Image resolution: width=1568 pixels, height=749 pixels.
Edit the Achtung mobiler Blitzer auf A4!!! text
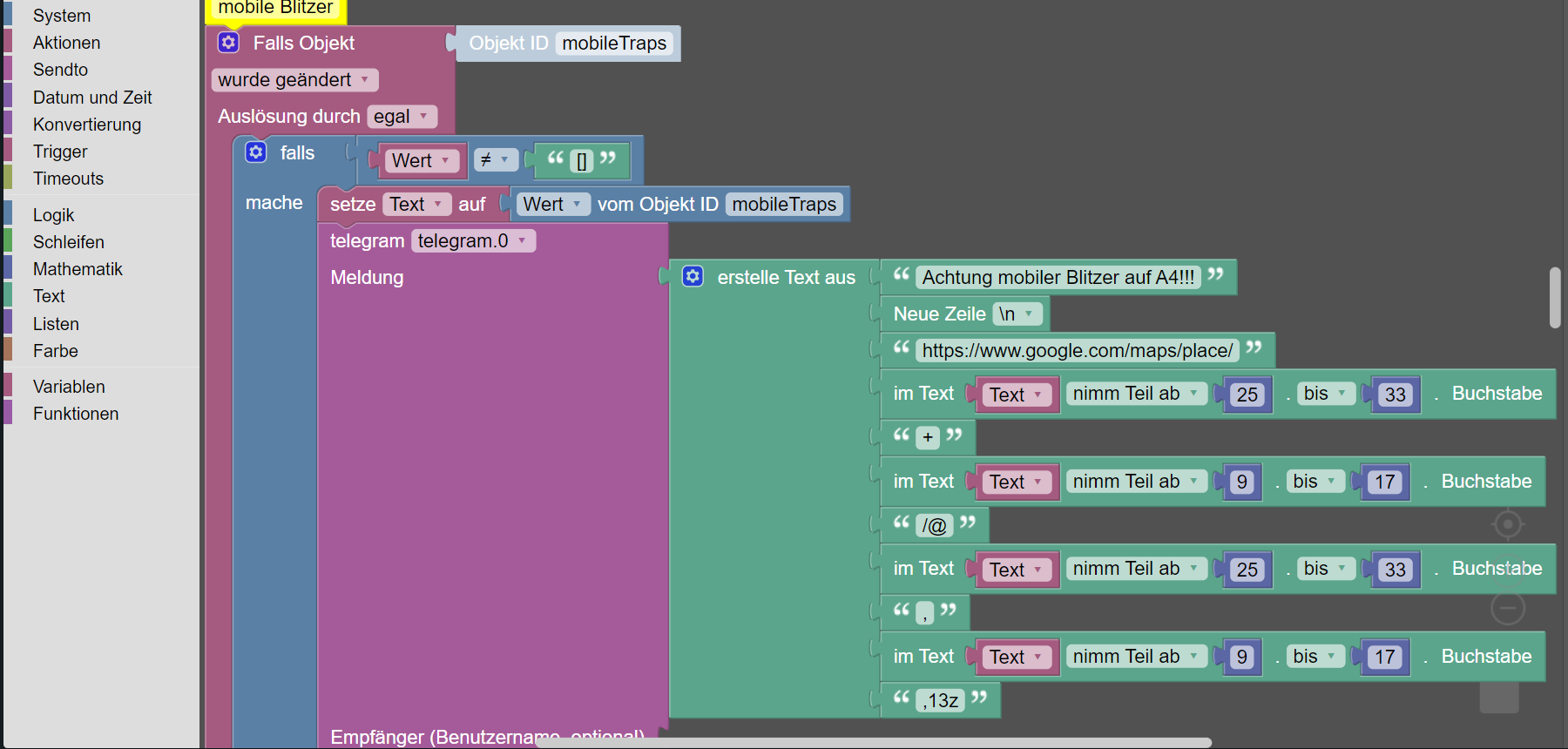pos(1058,277)
